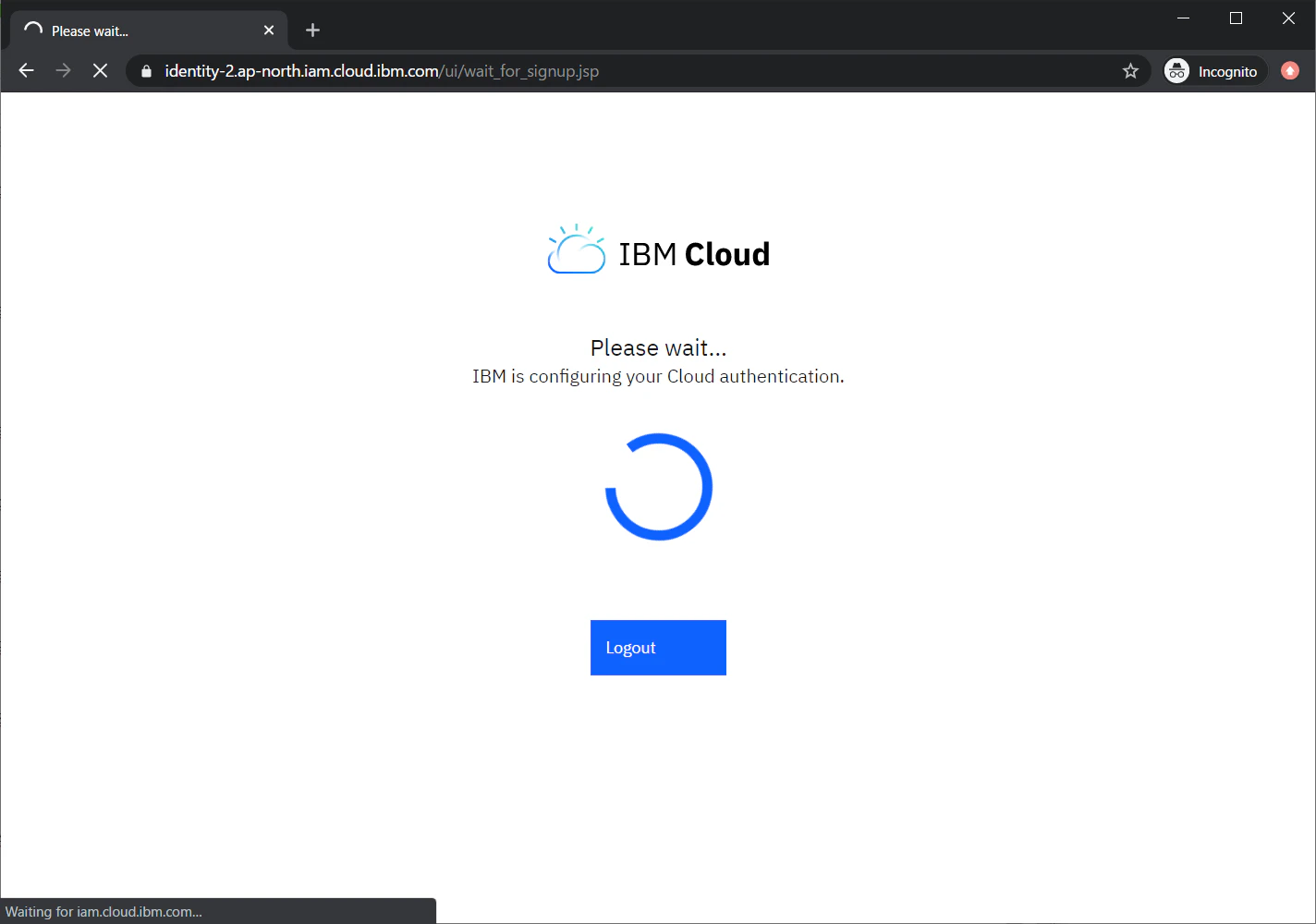Open a new tab with the plus button

pos(312,30)
